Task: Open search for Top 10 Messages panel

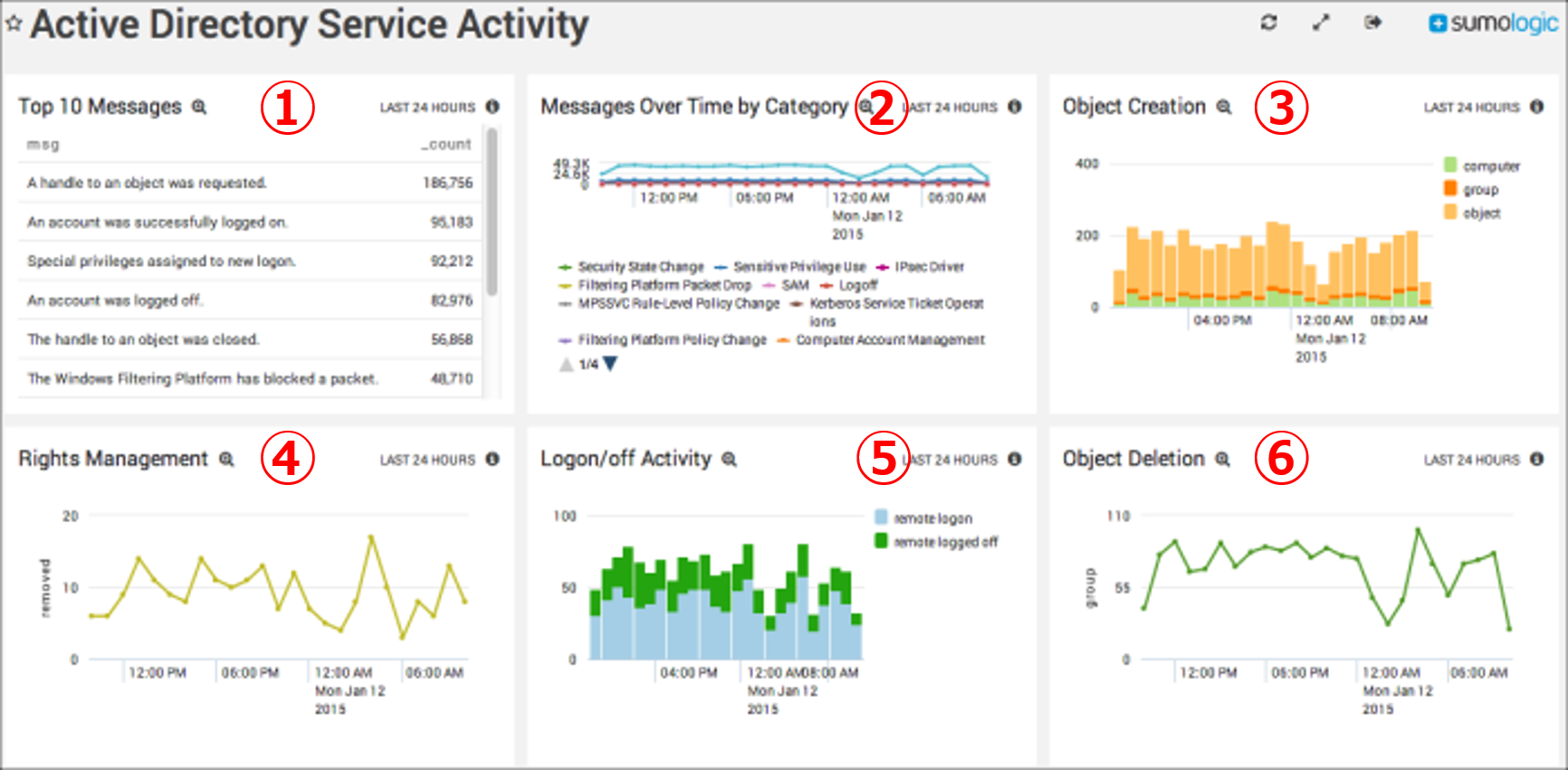Action: coord(199,107)
